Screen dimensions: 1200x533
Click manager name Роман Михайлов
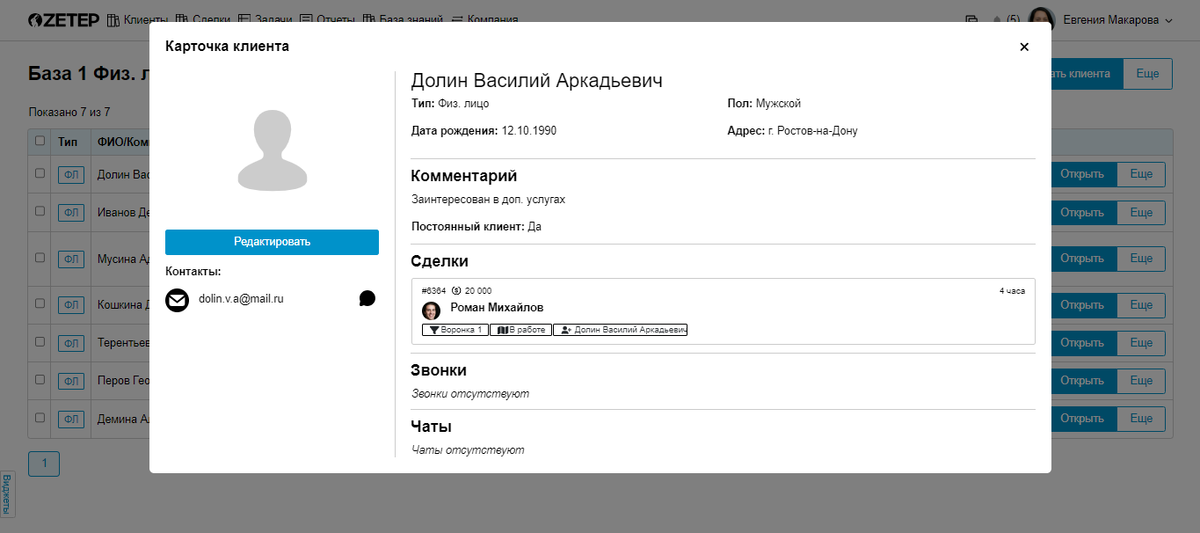coord(497,307)
